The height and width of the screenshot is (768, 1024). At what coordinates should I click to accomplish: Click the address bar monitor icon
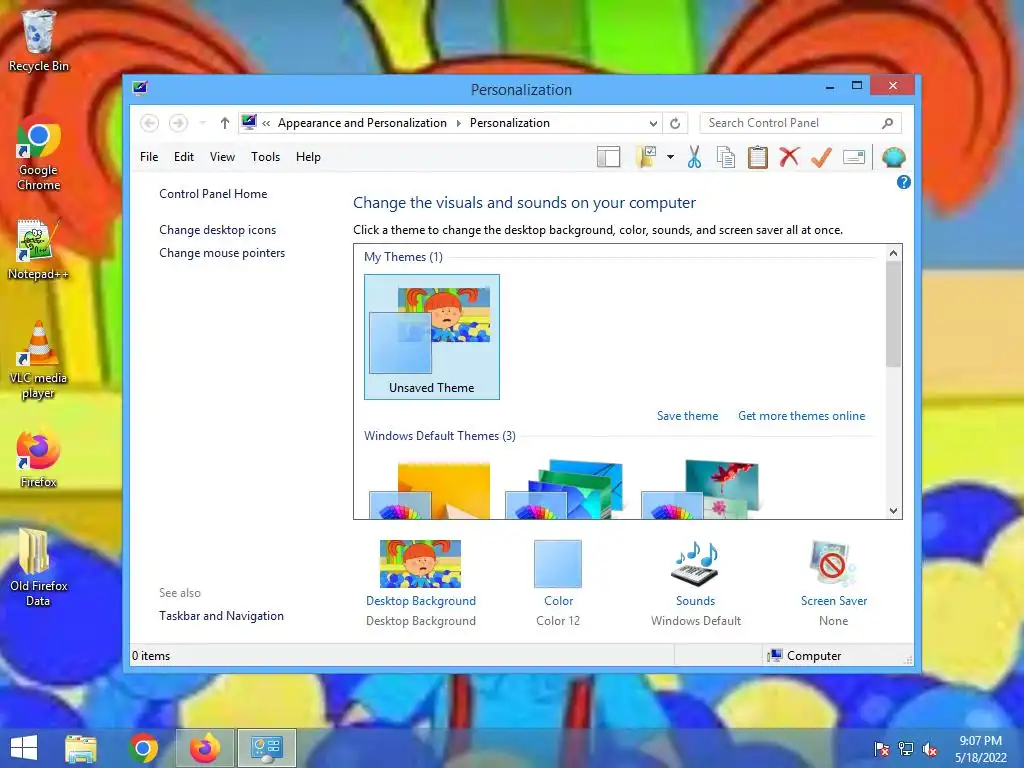click(x=249, y=122)
